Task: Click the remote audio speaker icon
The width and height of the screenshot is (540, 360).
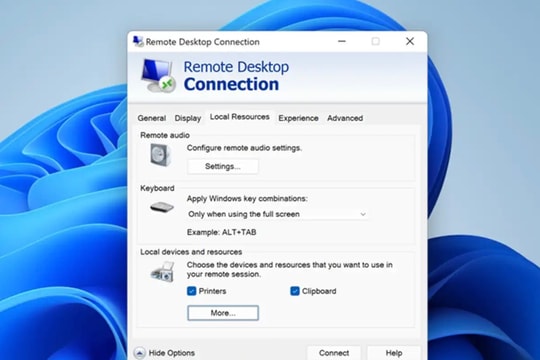Action: pos(160,155)
